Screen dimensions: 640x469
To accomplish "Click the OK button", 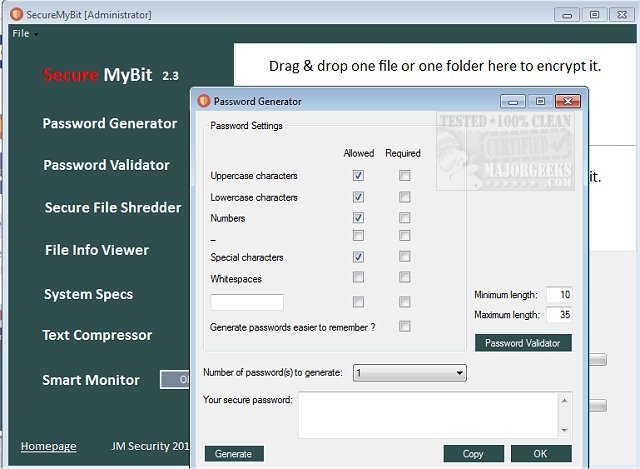I will pyautogui.click(x=541, y=453).
